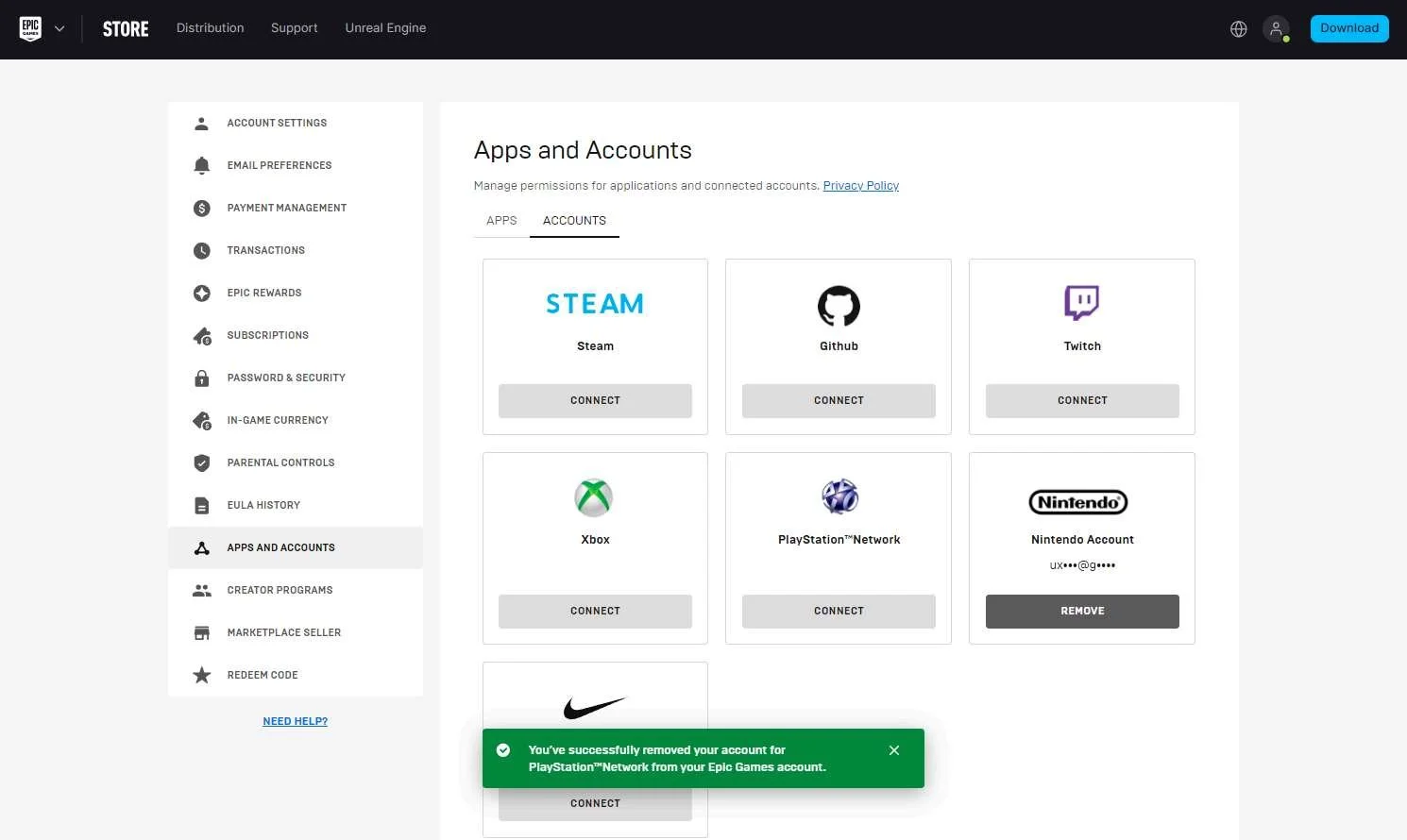This screenshot has height=840, width=1407.
Task: Go to MARKETPLACE SELLER
Action: (296, 633)
